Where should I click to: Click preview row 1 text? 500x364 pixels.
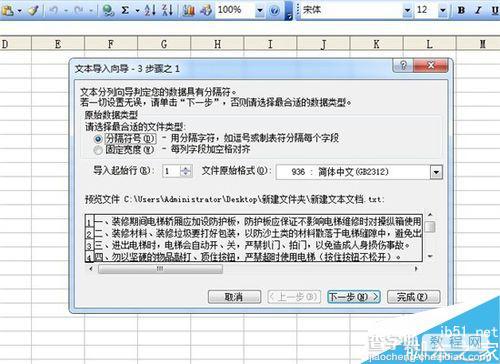tap(258, 221)
